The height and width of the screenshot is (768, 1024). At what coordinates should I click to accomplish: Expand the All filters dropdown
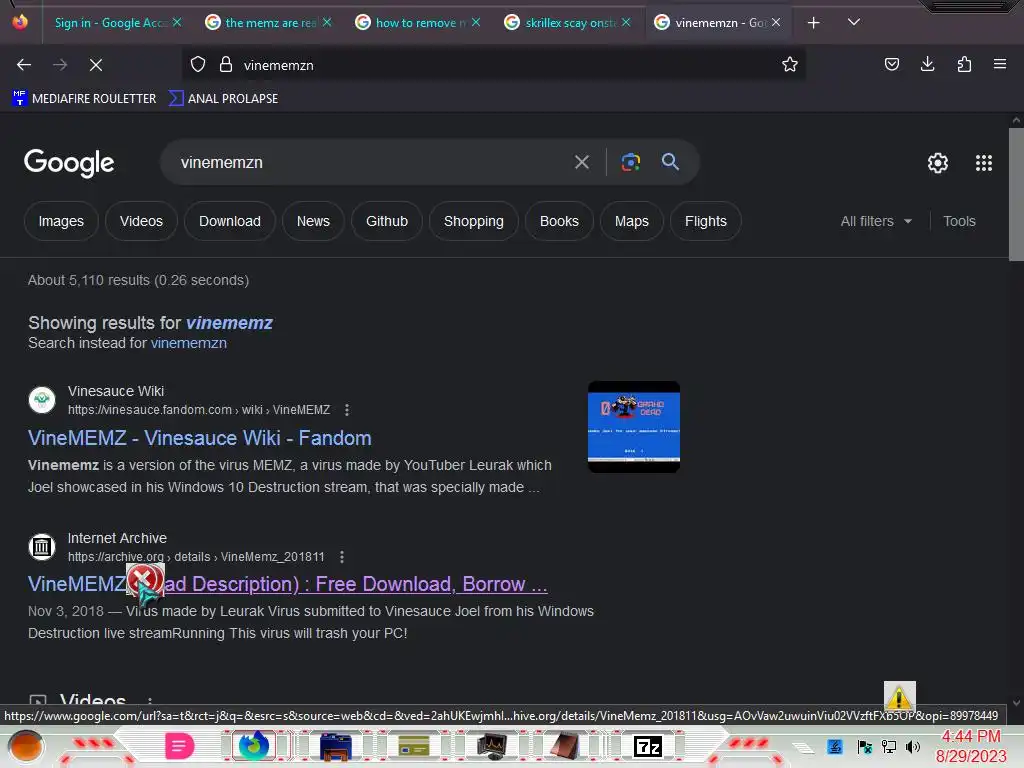click(876, 221)
